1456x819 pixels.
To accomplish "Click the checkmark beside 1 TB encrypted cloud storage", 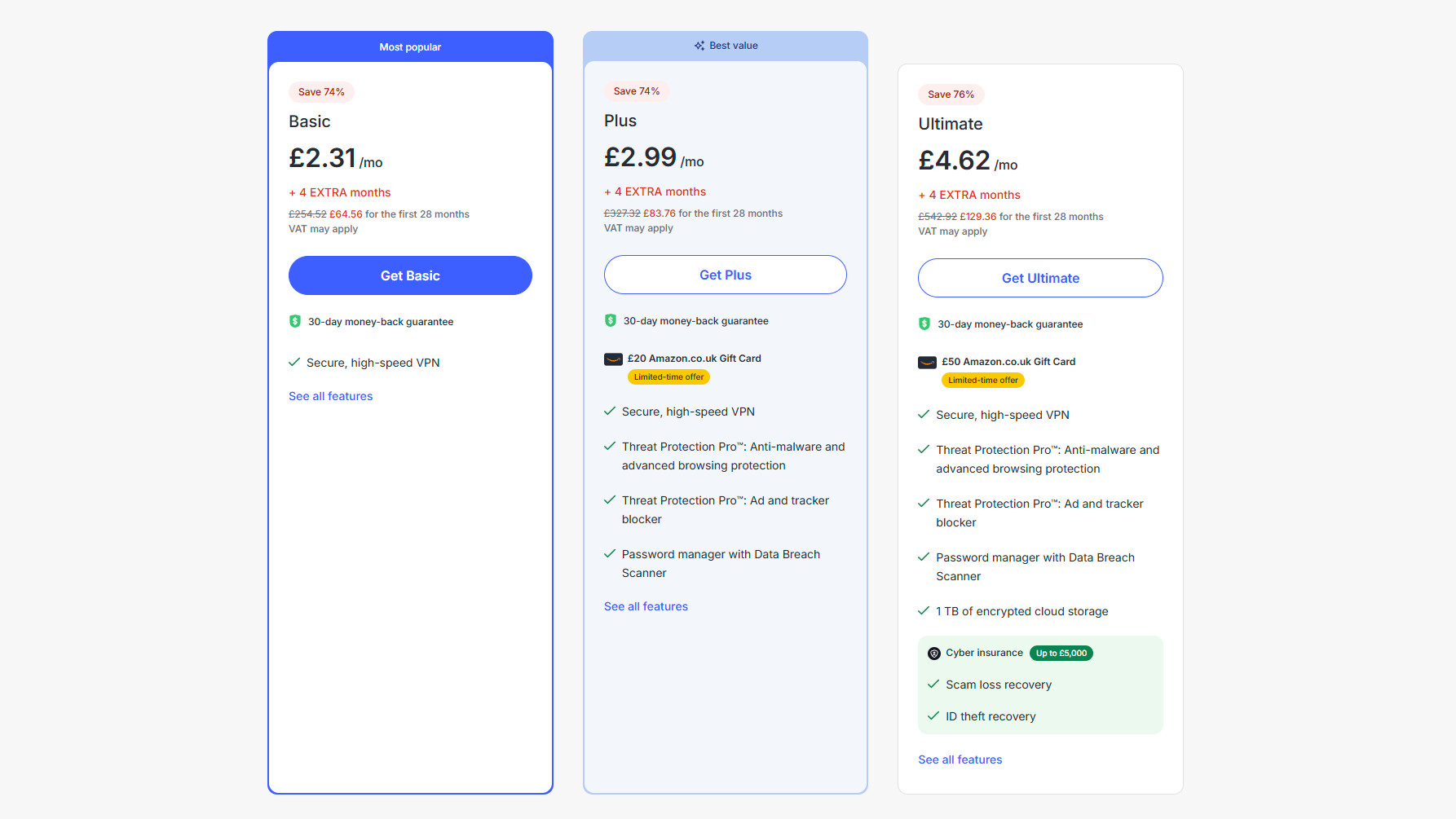I will [x=923, y=610].
